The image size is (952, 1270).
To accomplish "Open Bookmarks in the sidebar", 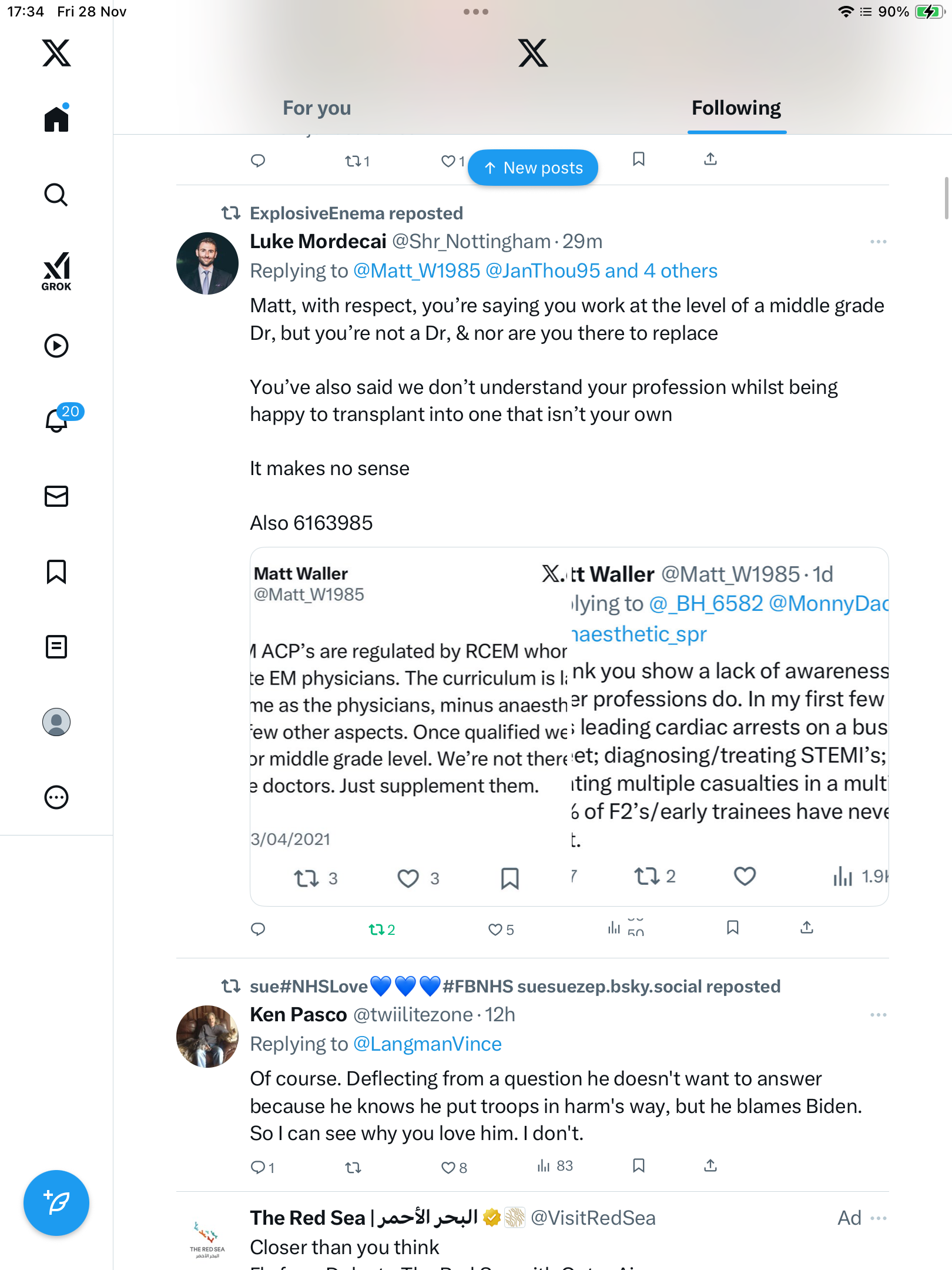I will pos(56,571).
